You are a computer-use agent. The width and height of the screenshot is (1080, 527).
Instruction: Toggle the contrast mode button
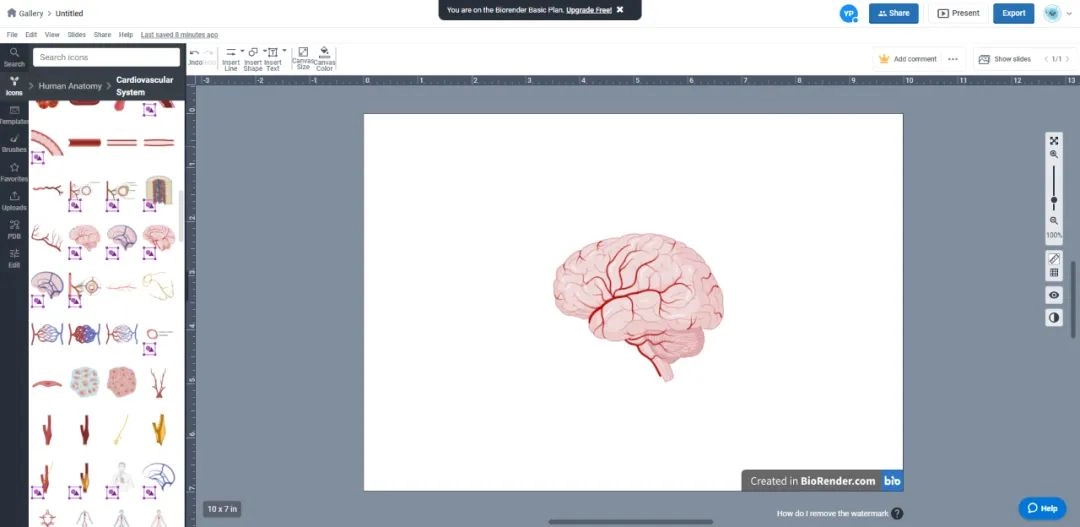coord(1054,318)
